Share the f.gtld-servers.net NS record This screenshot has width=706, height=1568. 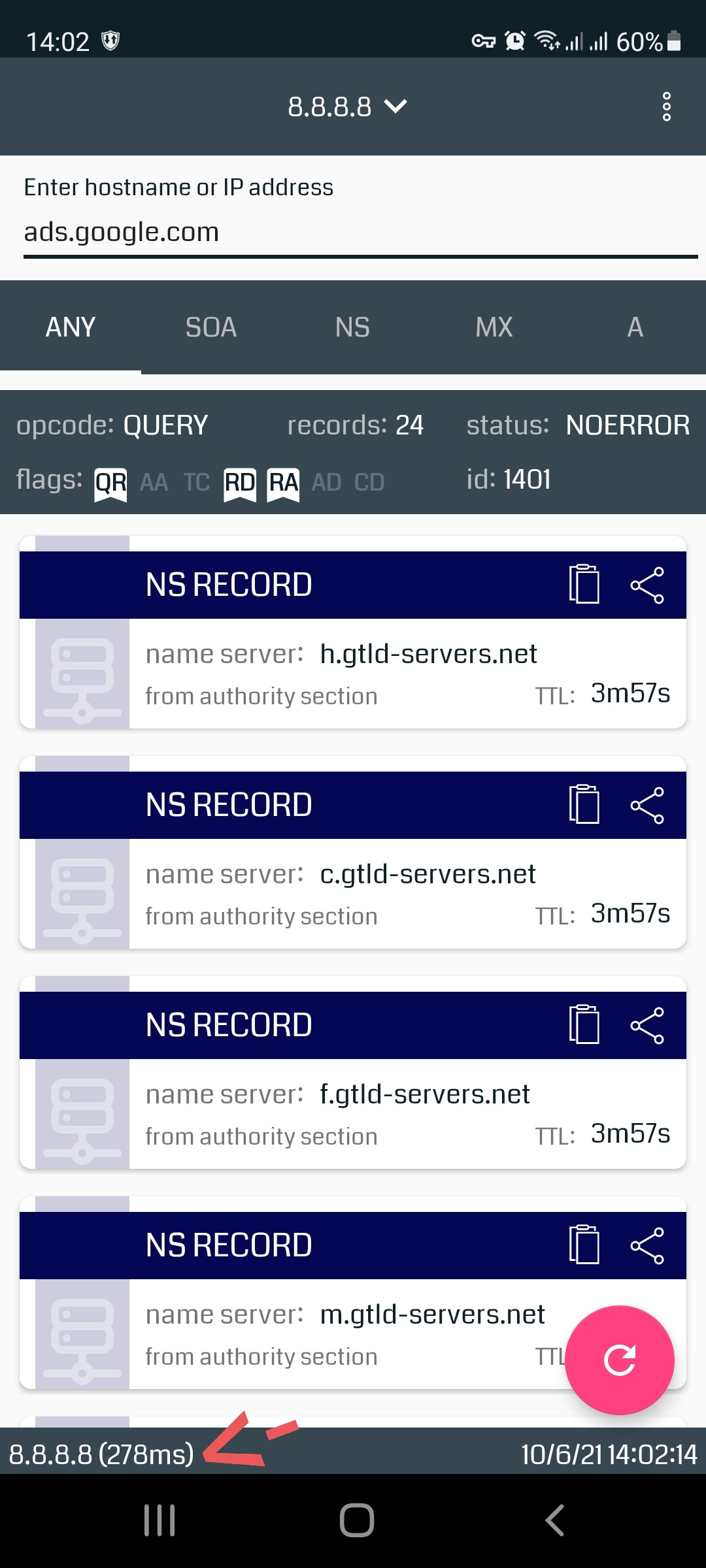[x=647, y=1025]
